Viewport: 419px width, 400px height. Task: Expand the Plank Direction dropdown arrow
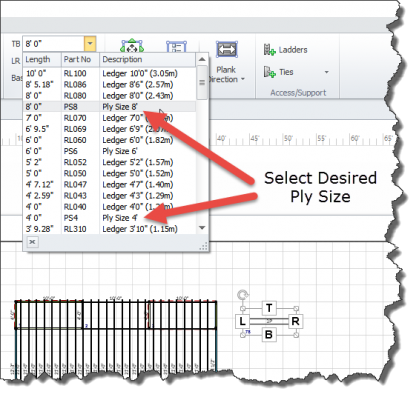[x=243, y=79]
